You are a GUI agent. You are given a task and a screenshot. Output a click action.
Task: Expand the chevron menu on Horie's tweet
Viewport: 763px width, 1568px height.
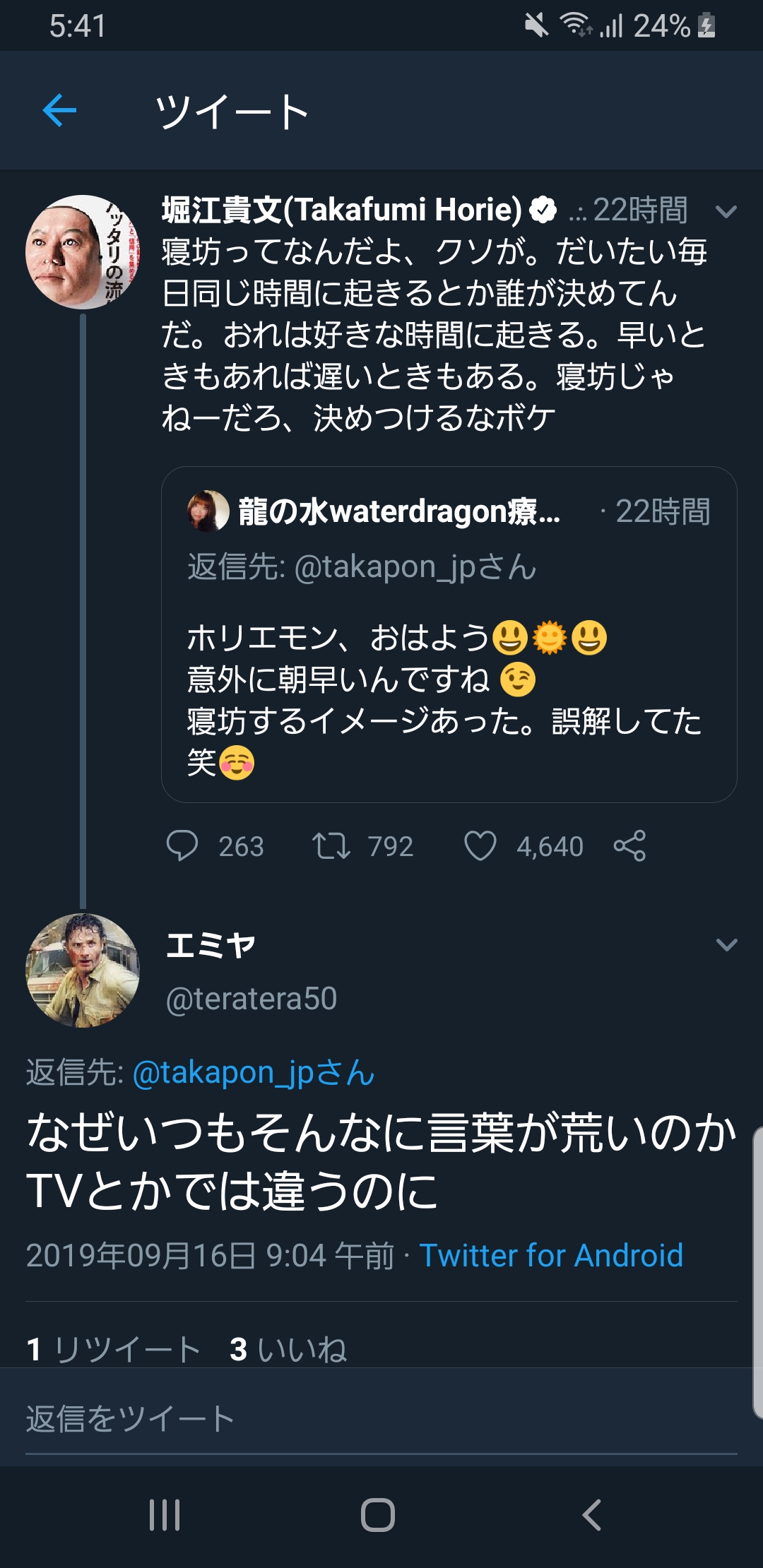pyautogui.click(x=726, y=211)
